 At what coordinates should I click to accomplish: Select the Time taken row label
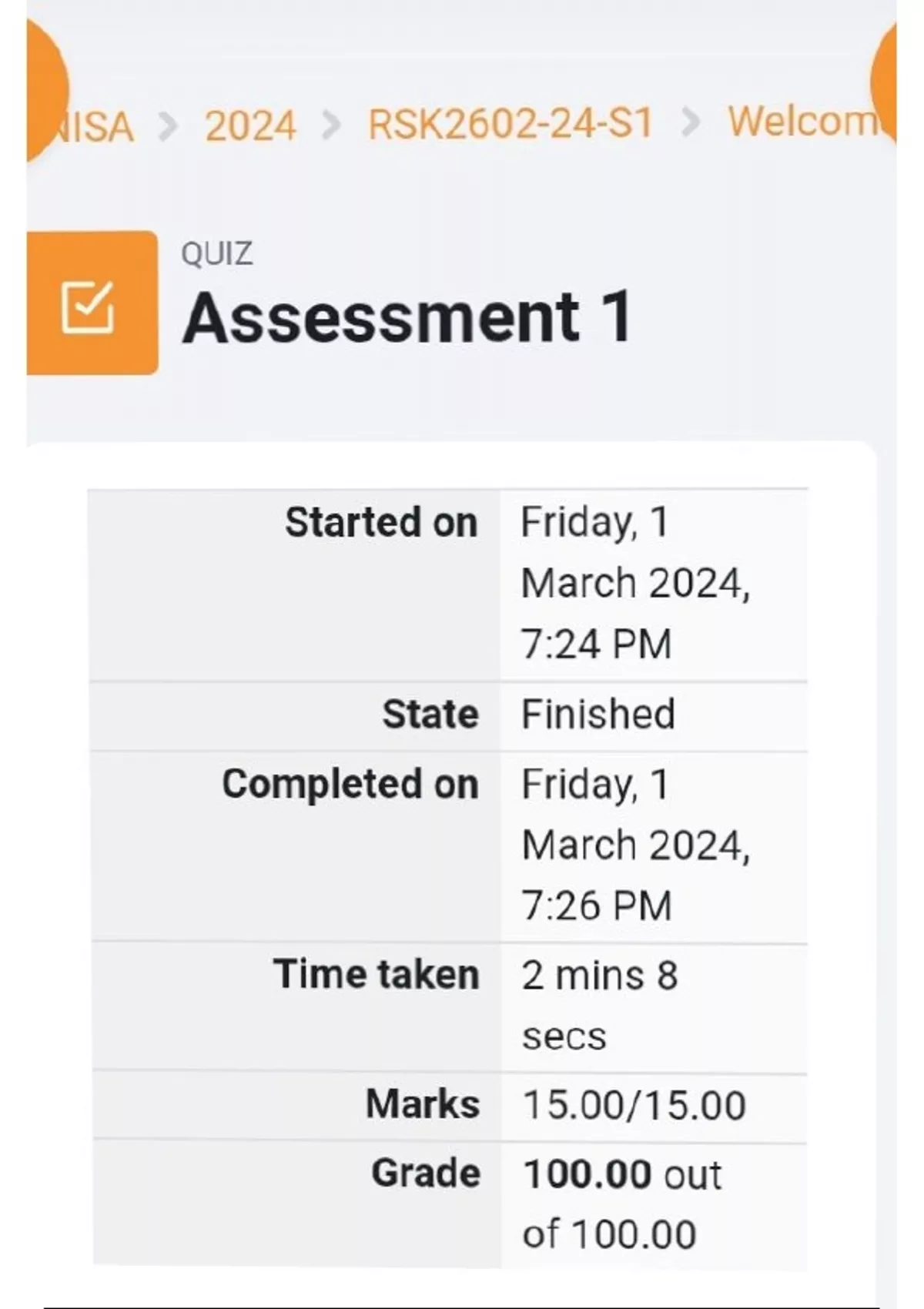[376, 974]
